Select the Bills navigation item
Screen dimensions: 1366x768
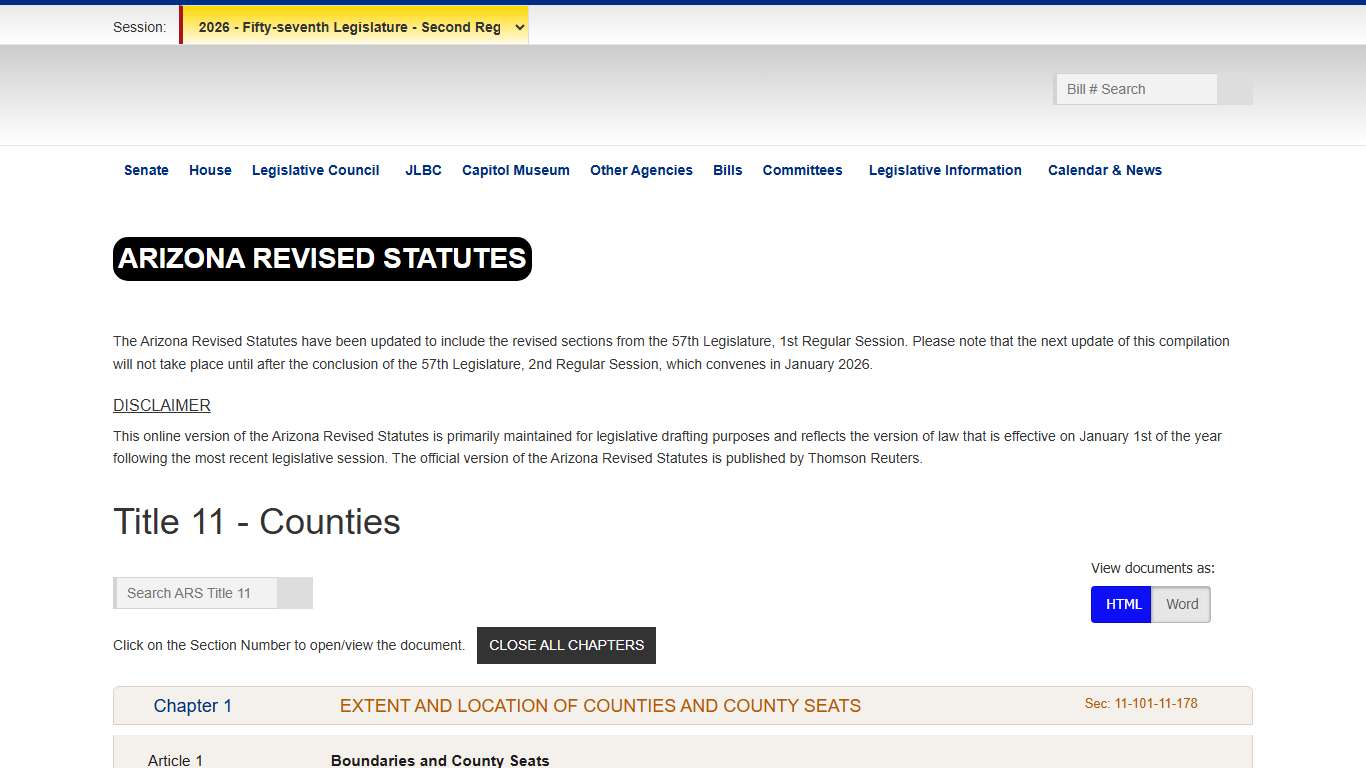click(727, 170)
